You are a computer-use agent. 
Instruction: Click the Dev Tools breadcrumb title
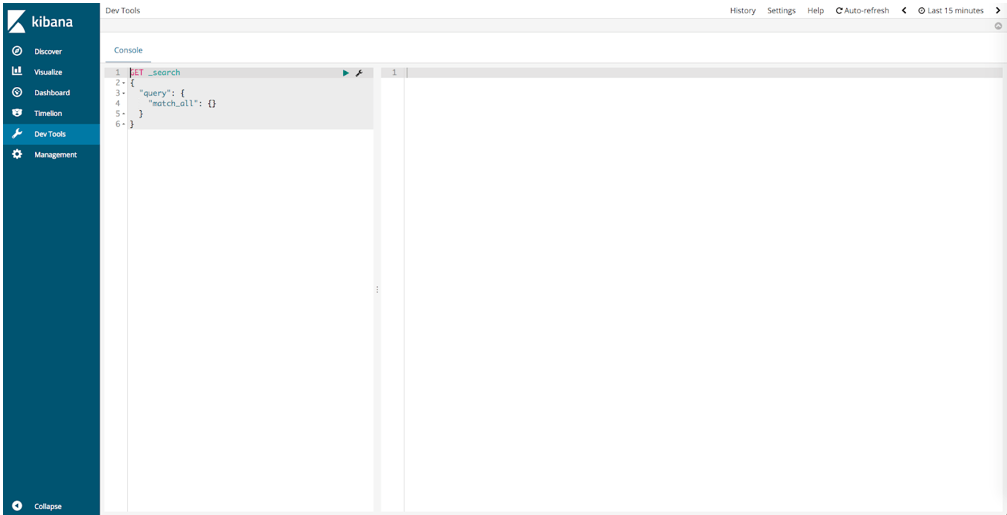pos(123,11)
